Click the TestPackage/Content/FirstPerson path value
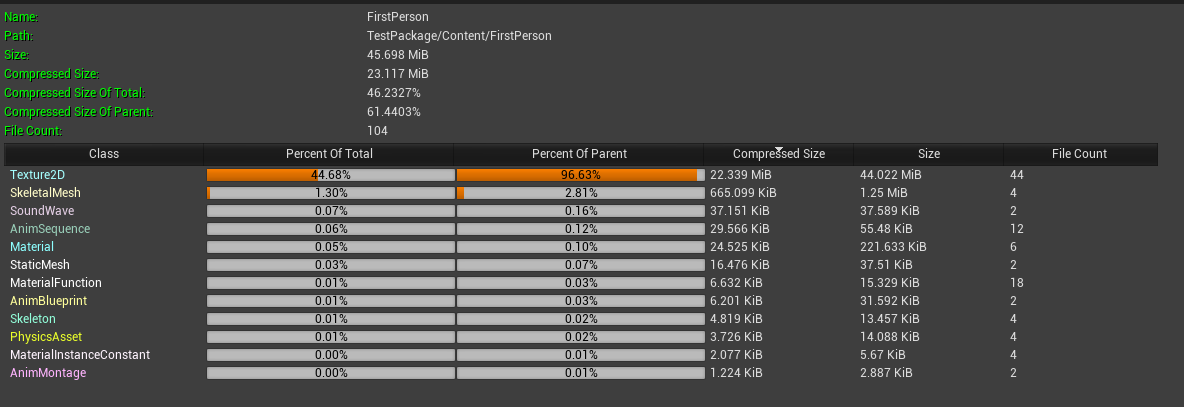The width and height of the screenshot is (1184, 407). pos(459,36)
